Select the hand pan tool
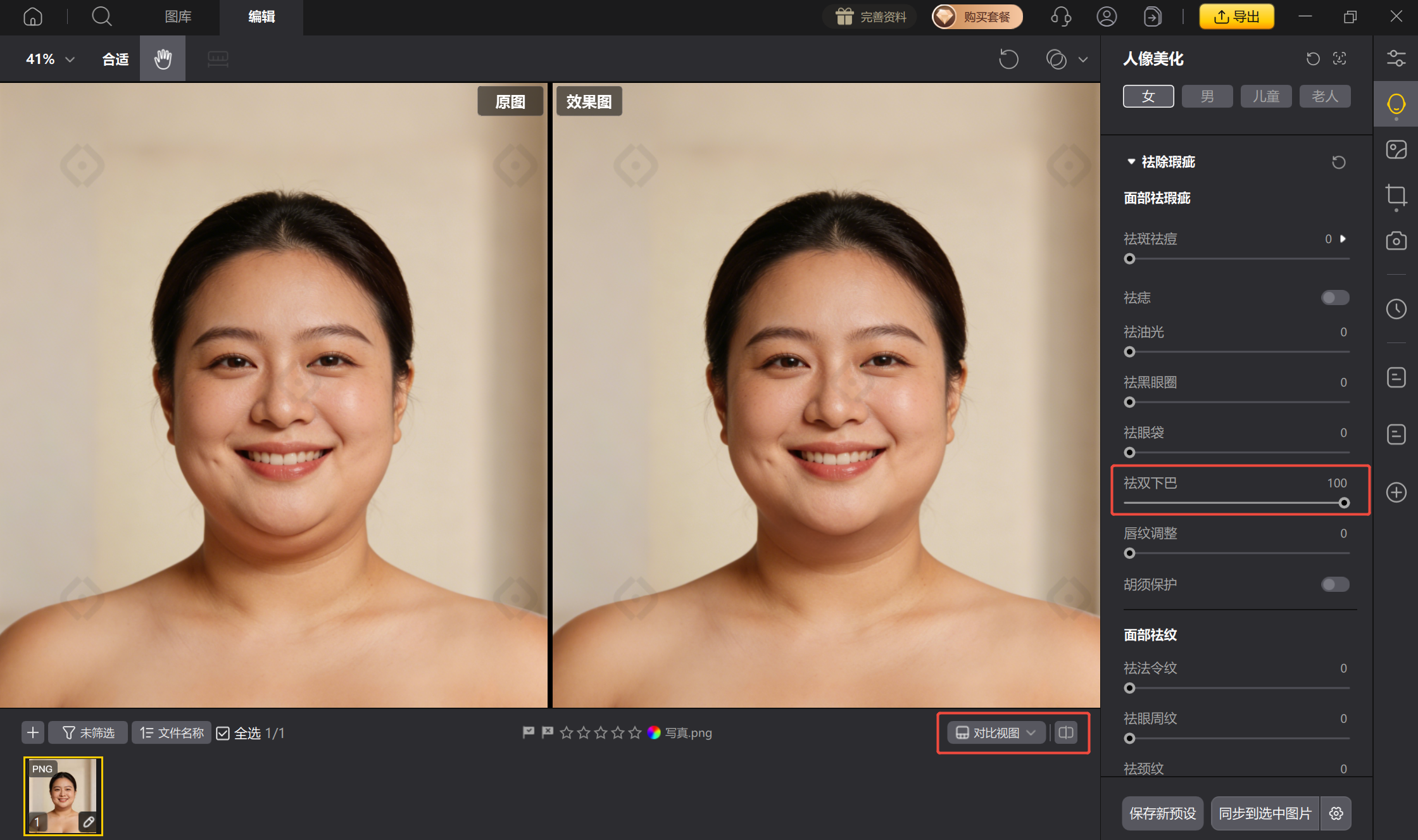 click(163, 59)
